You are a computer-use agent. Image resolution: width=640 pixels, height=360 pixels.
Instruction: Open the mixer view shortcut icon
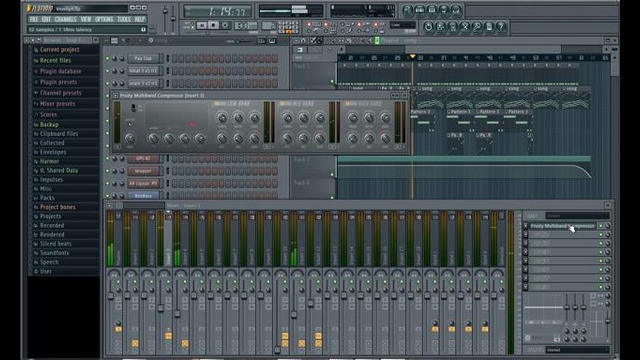(456, 9)
